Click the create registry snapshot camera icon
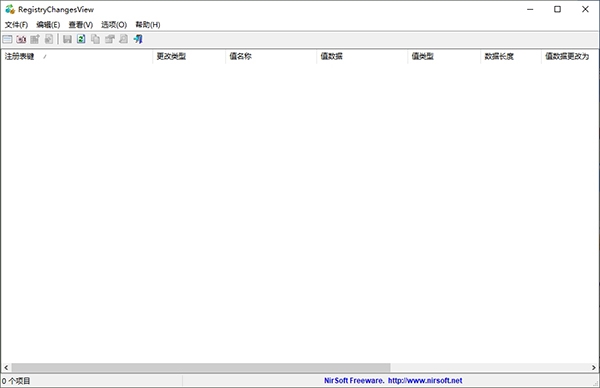The image size is (600, 388). click(x=21, y=39)
